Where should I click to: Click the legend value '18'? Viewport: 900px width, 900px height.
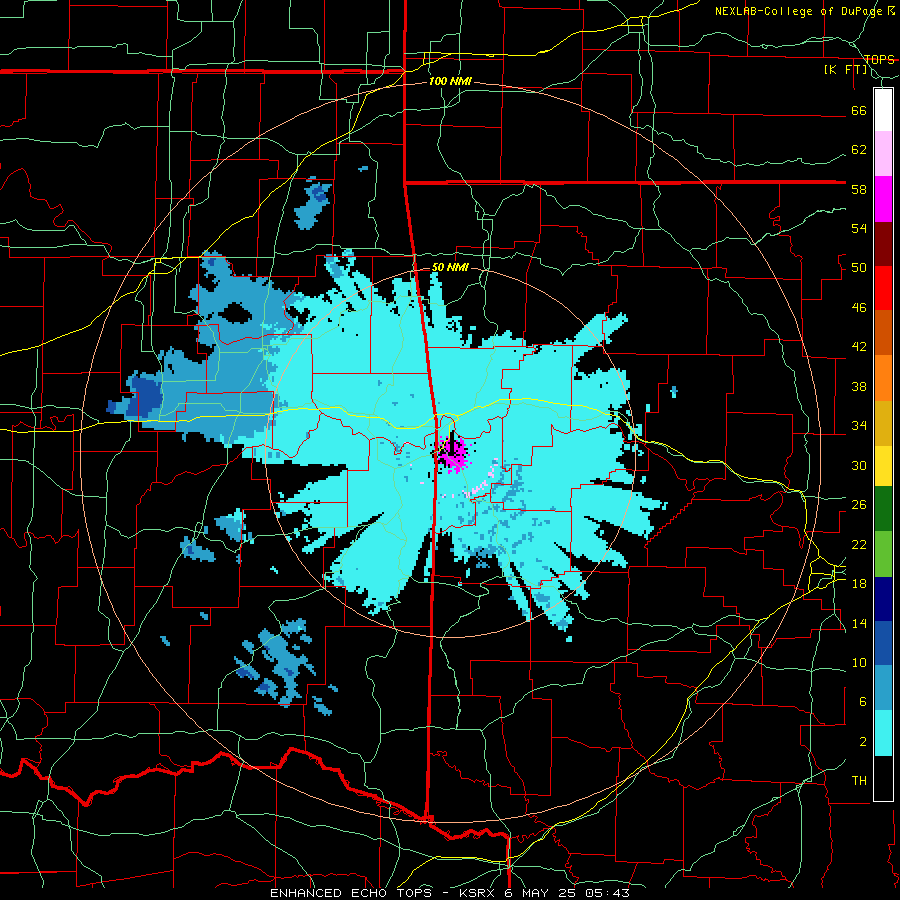click(x=859, y=584)
